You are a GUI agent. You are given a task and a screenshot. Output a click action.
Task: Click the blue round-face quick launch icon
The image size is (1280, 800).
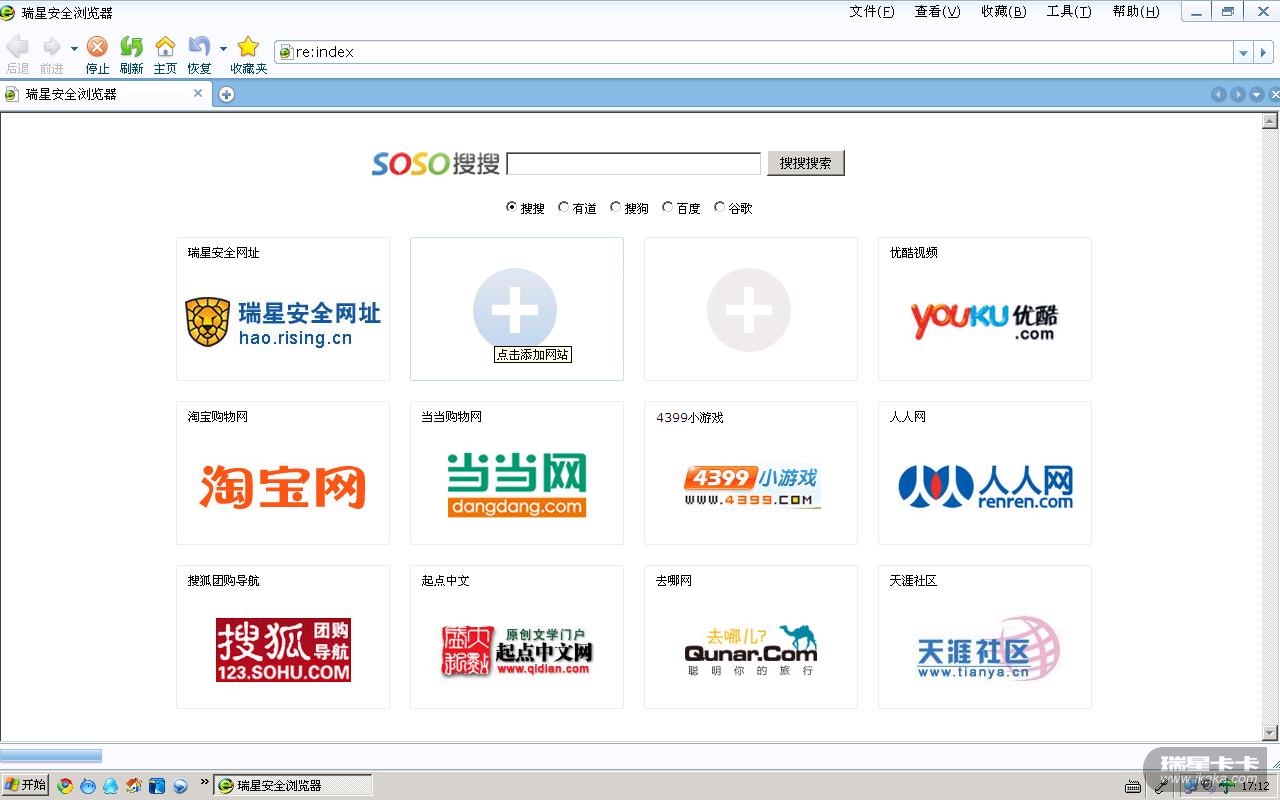pos(88,786)
